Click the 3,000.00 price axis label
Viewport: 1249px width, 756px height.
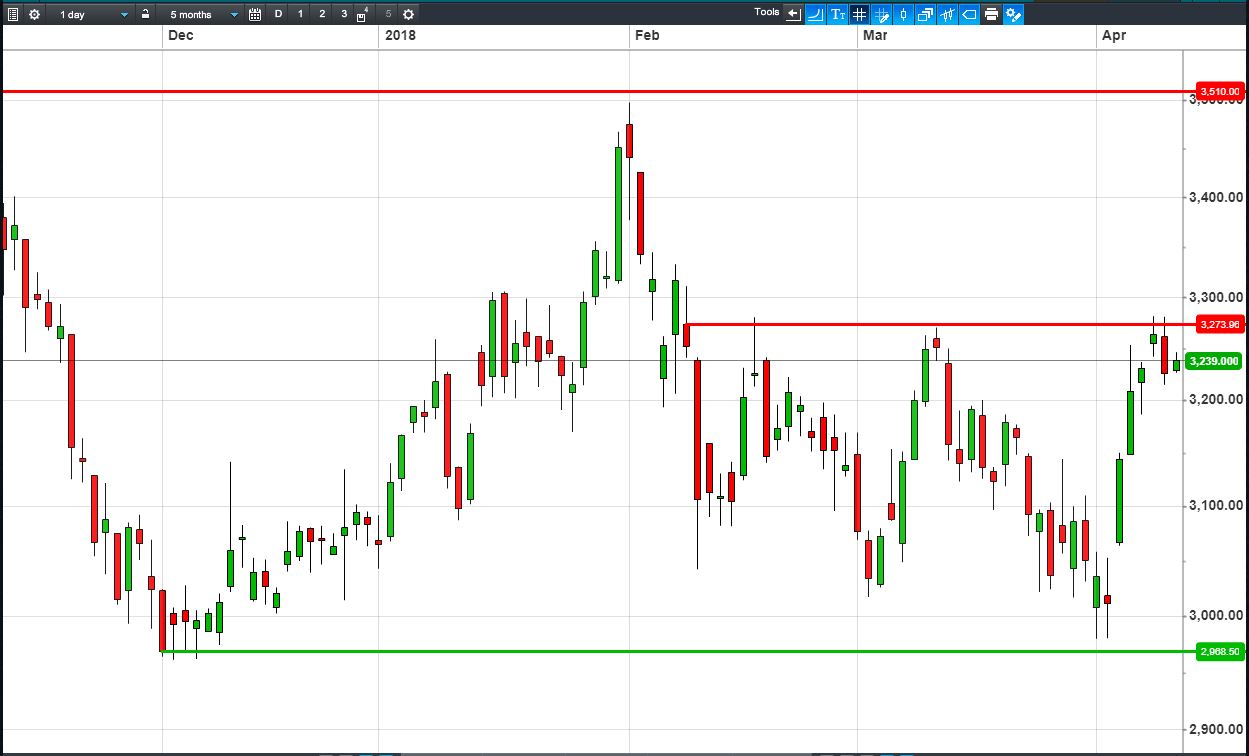click(1215, 615)
